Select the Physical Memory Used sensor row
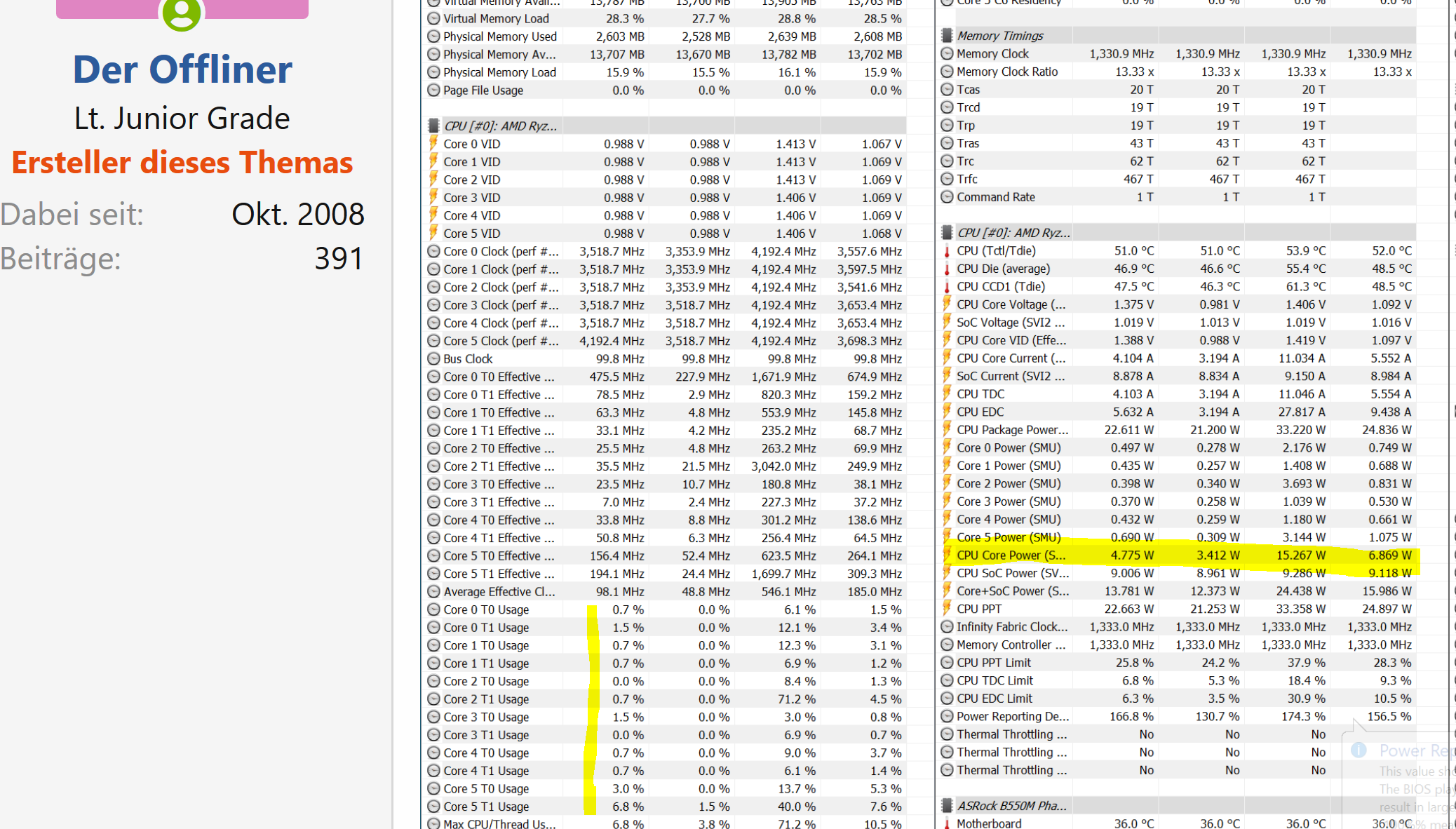This screenshot has width=1456, height=829. pos(499,36)
